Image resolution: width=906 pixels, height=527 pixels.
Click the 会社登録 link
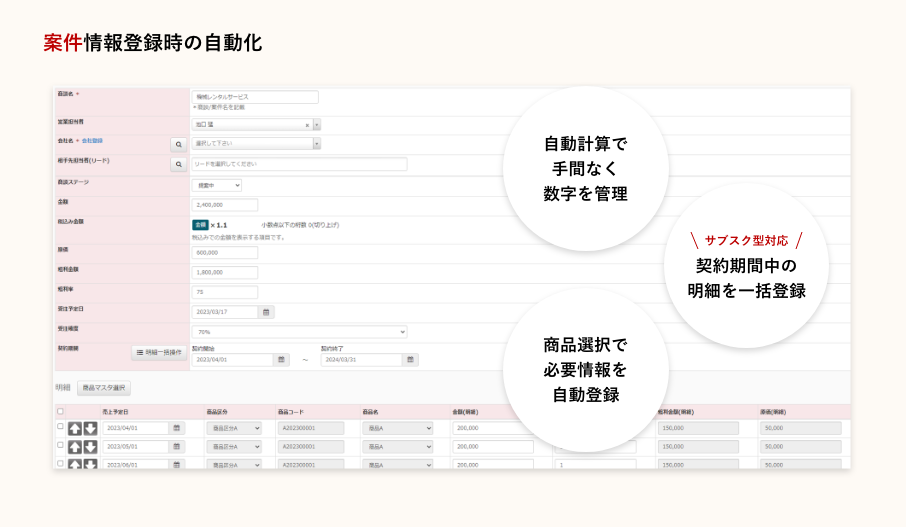coord(92,141)
